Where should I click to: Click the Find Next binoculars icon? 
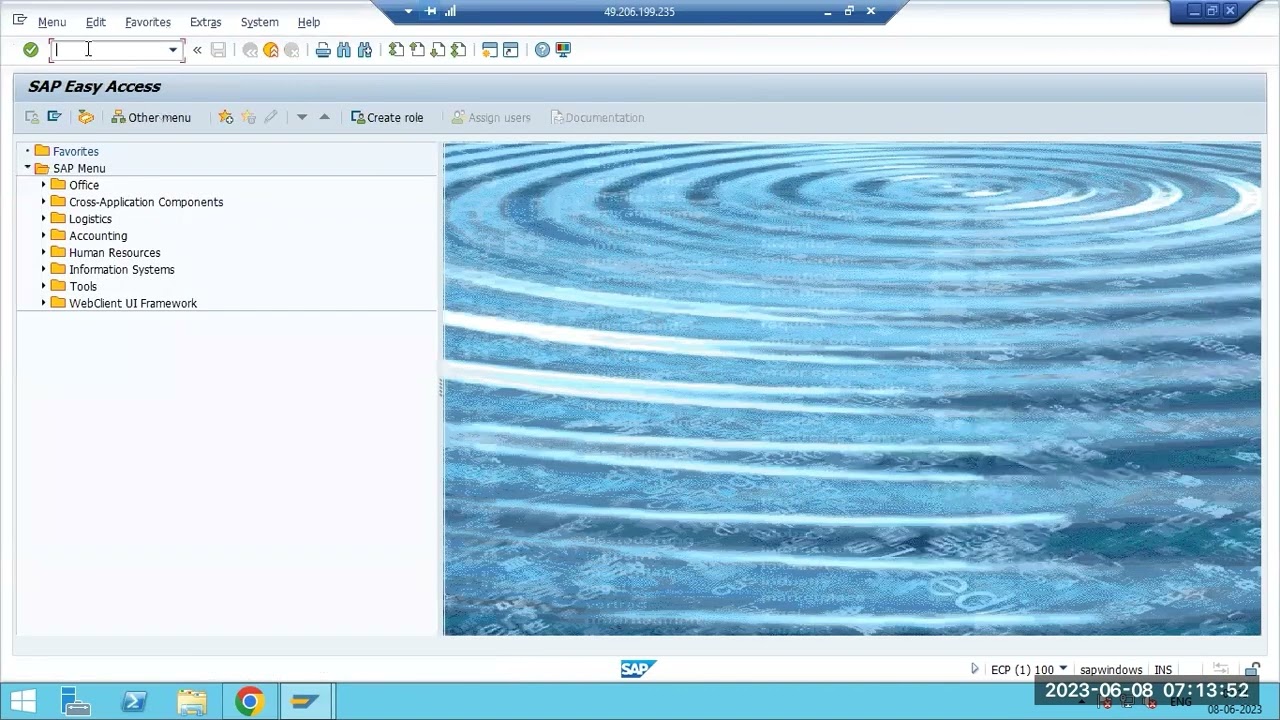365,50
